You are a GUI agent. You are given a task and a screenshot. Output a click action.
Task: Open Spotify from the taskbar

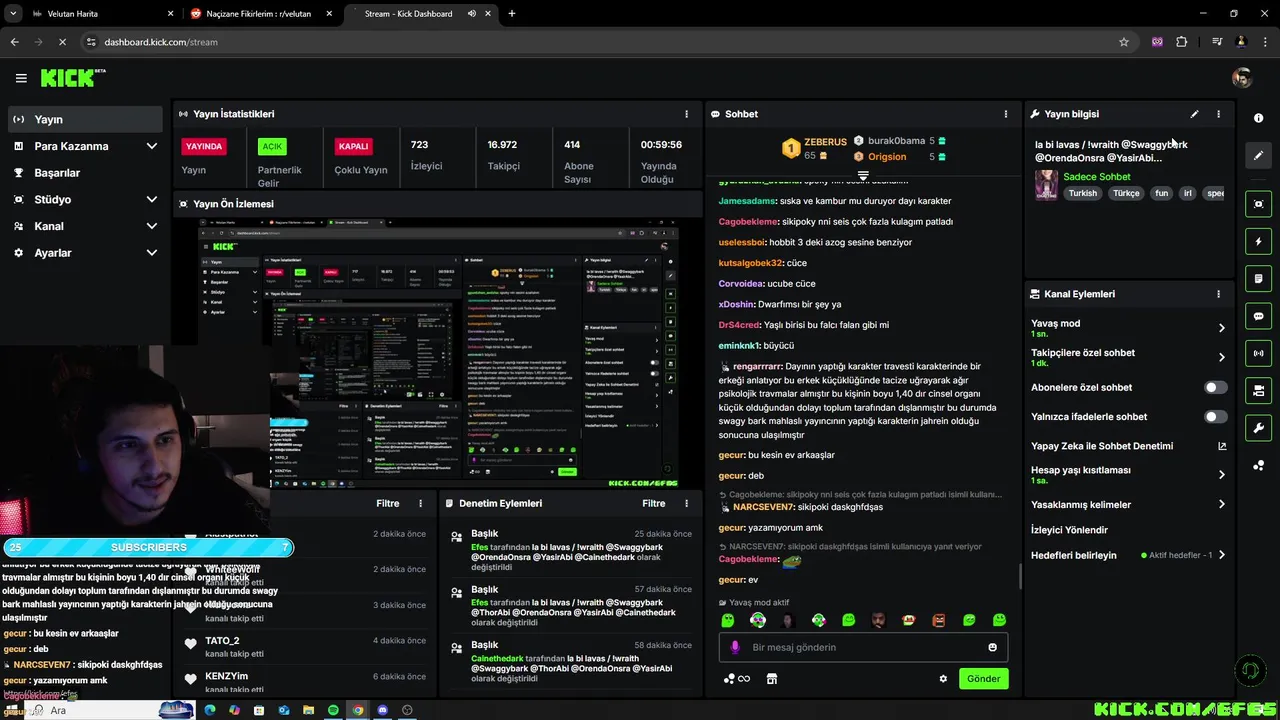coord(333,710)
